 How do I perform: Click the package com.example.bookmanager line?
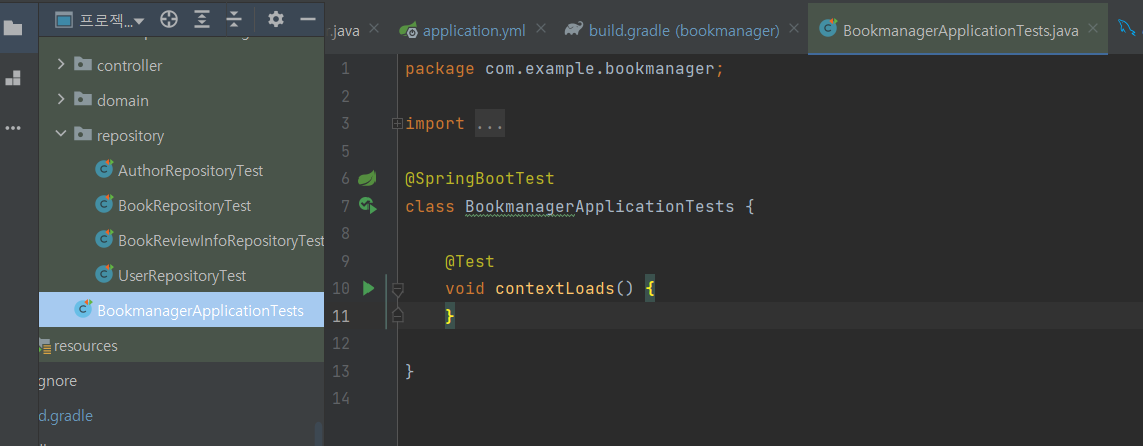[565, 69]
